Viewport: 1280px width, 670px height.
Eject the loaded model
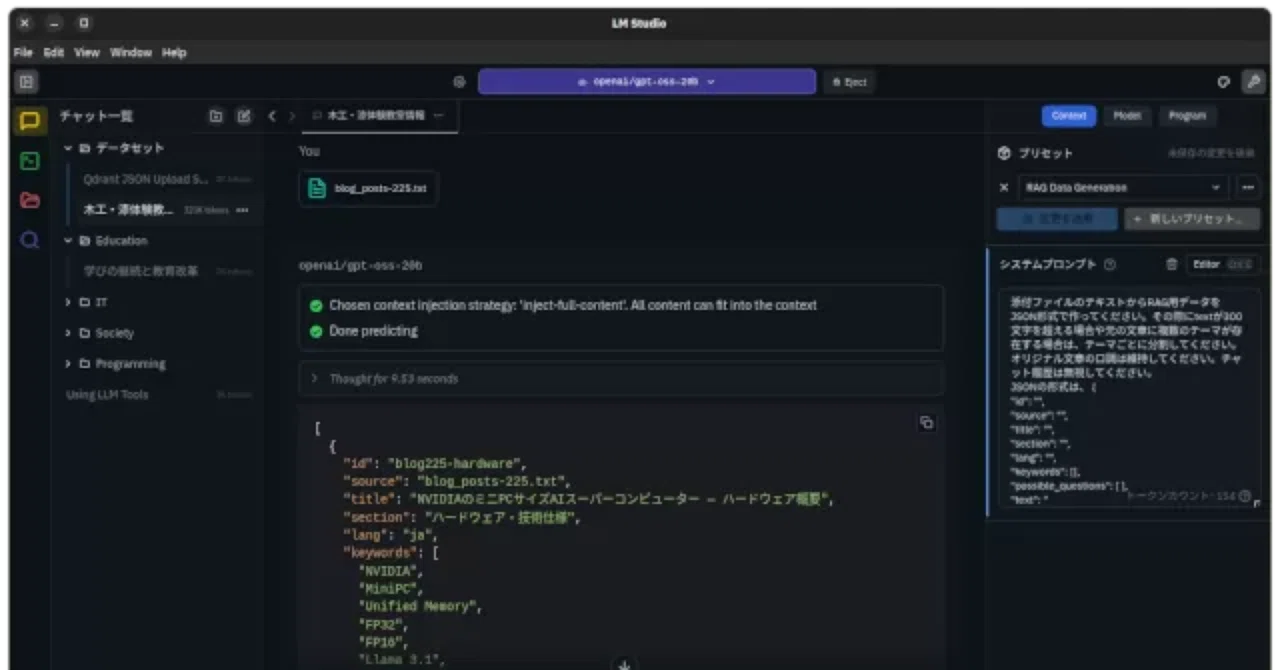click(x=849, y=82)
